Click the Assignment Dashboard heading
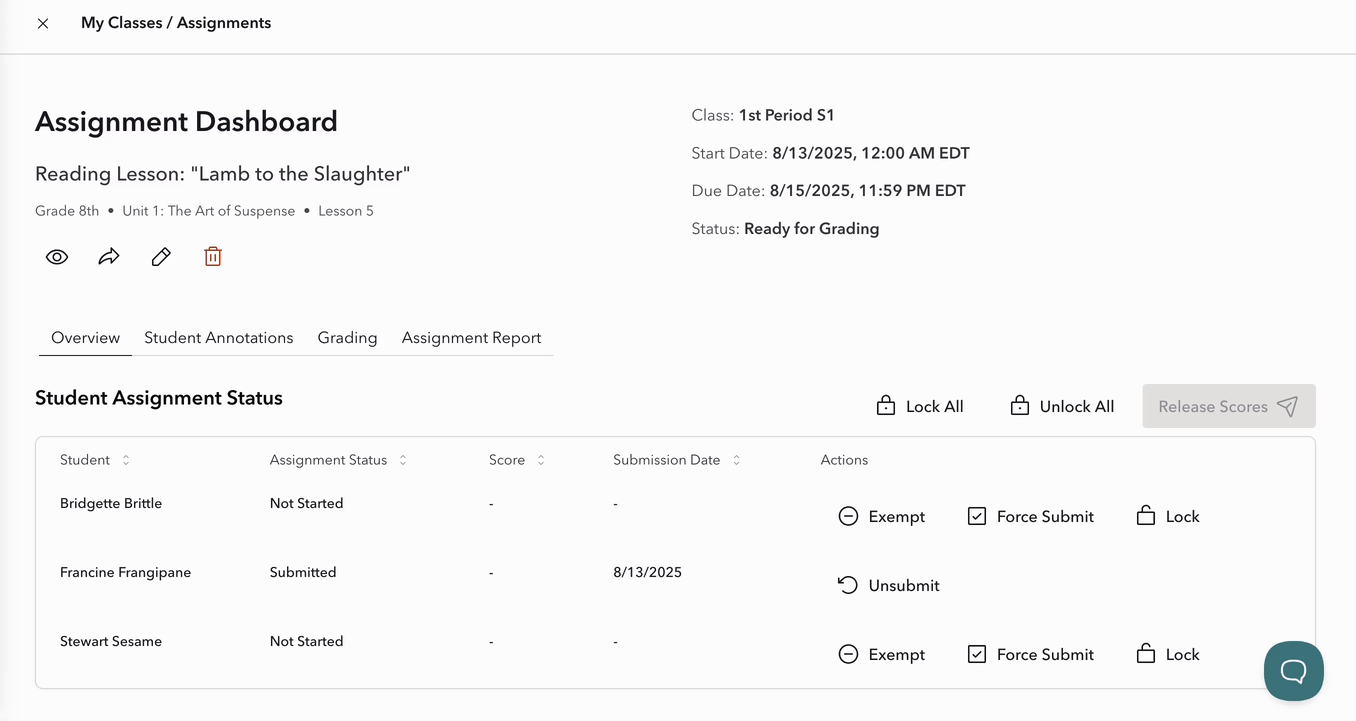This screenshot has height=721, width=1356. tap(186, 122)
